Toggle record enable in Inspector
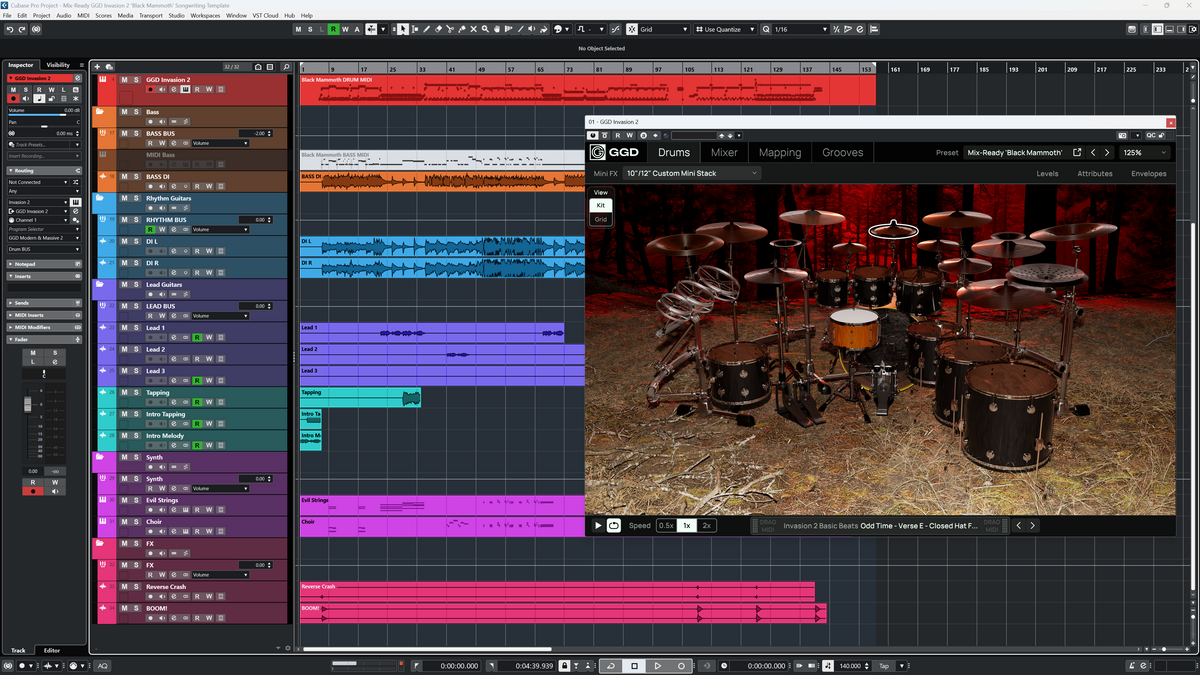Image resolution: width=1200 pixels, height=675 pixels. coord(14,98)
